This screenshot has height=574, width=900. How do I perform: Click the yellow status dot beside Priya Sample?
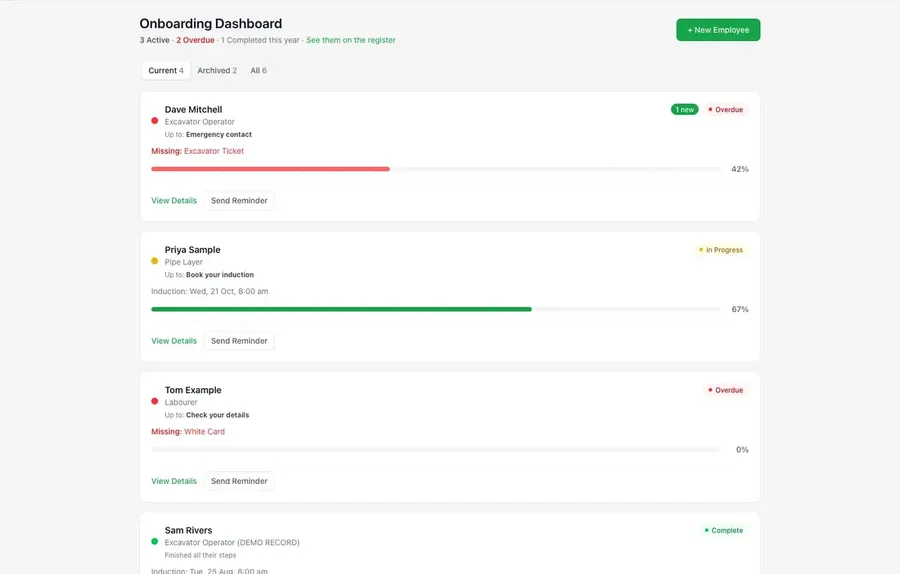click(154, 261)
